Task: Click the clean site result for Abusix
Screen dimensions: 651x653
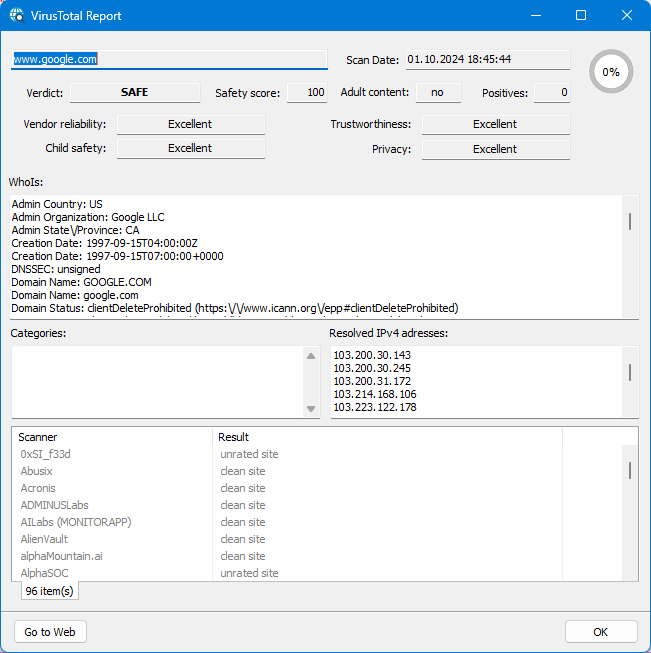Action: 243,471
